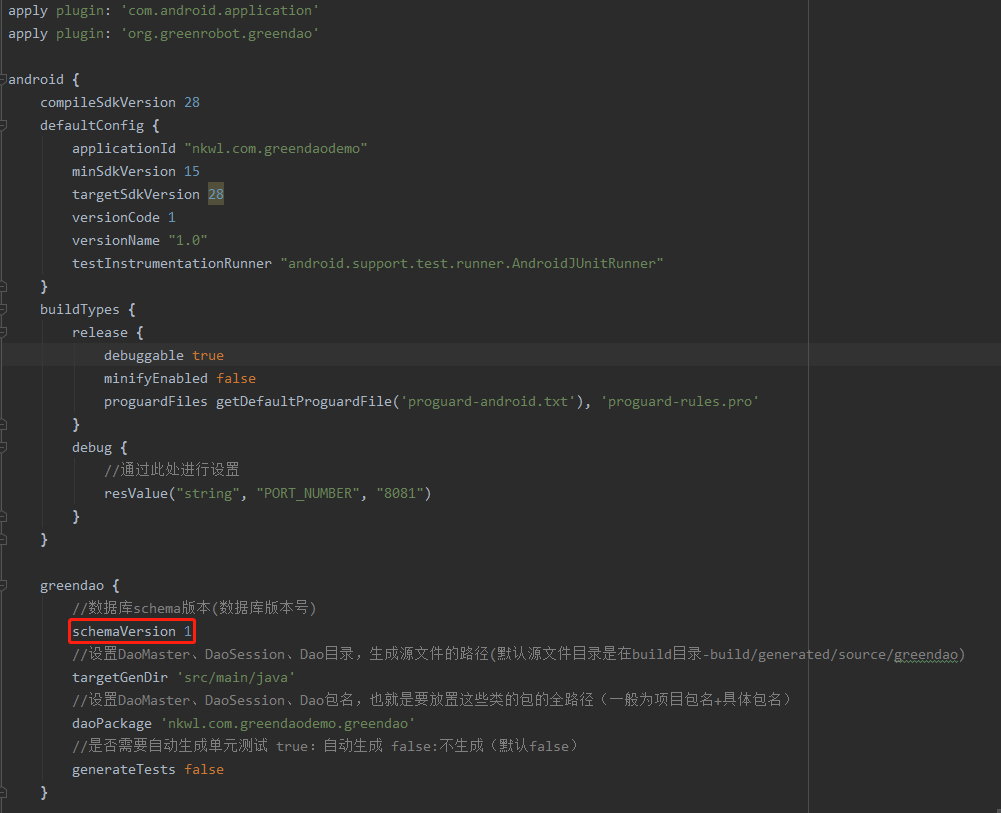Collapse the buildTypes block fold marker

tap(3, 310)
